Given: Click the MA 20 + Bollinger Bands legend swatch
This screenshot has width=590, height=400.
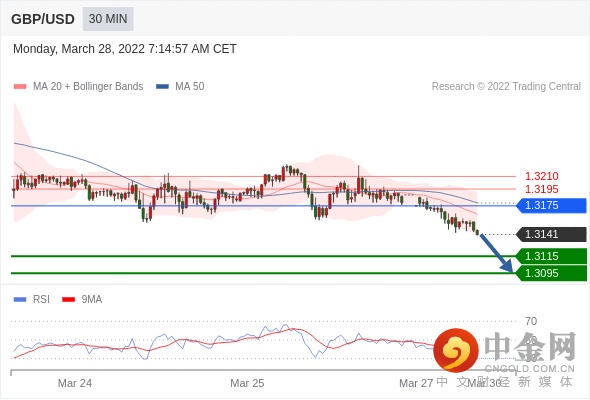Looking at the screenshot, I should tap(20, 87).
